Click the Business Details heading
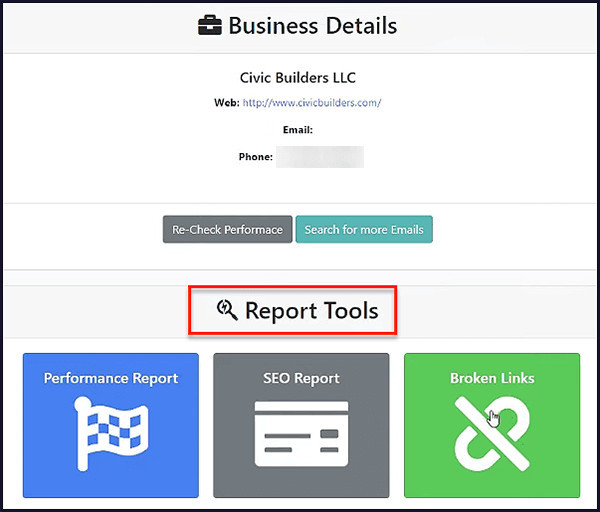Image resolution: width=600 pixels, height=512 pixels. pos(313,26)
